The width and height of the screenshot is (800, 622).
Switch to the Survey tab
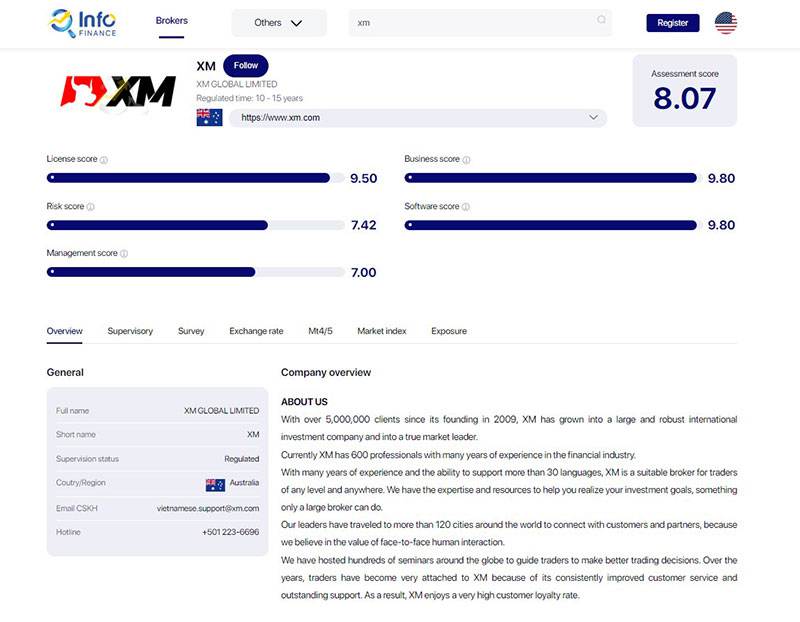click(191, 331)
